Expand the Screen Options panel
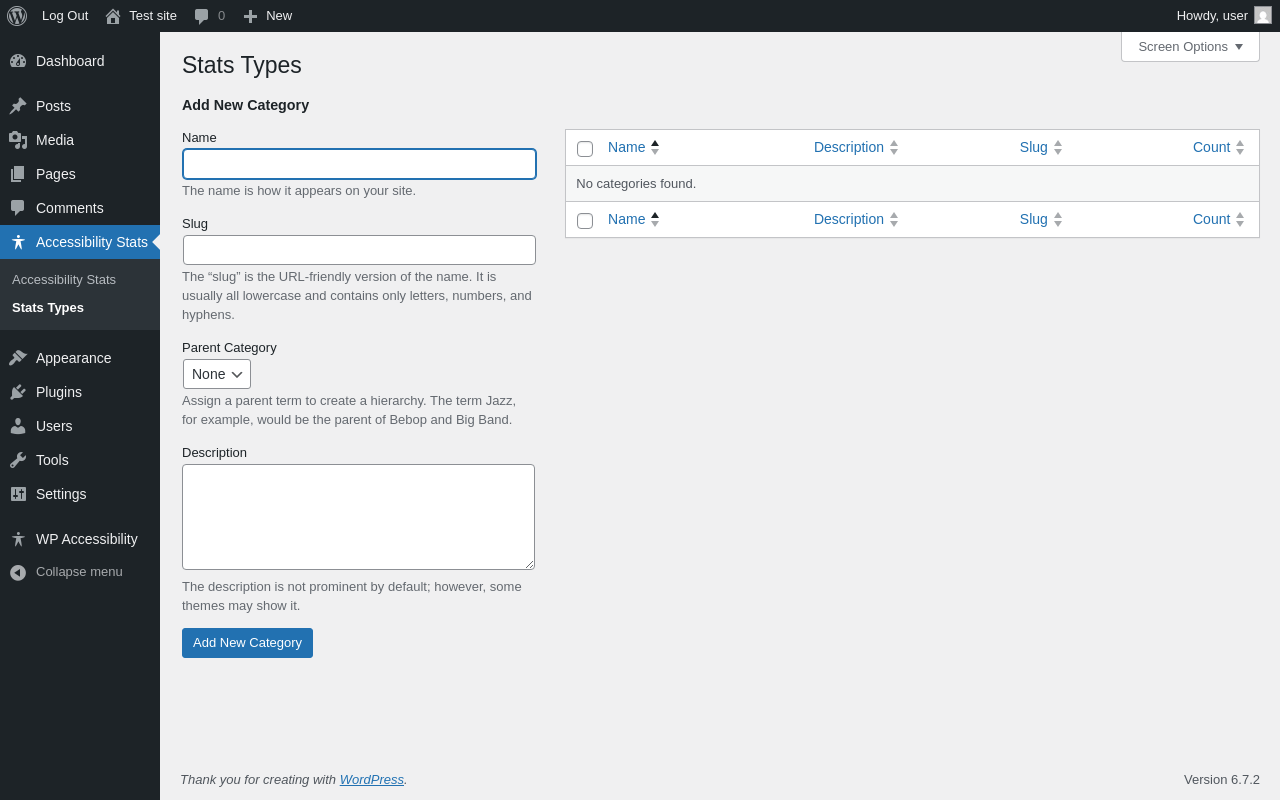Viewport: 1280px width, 800px height. click(1190, 46)
